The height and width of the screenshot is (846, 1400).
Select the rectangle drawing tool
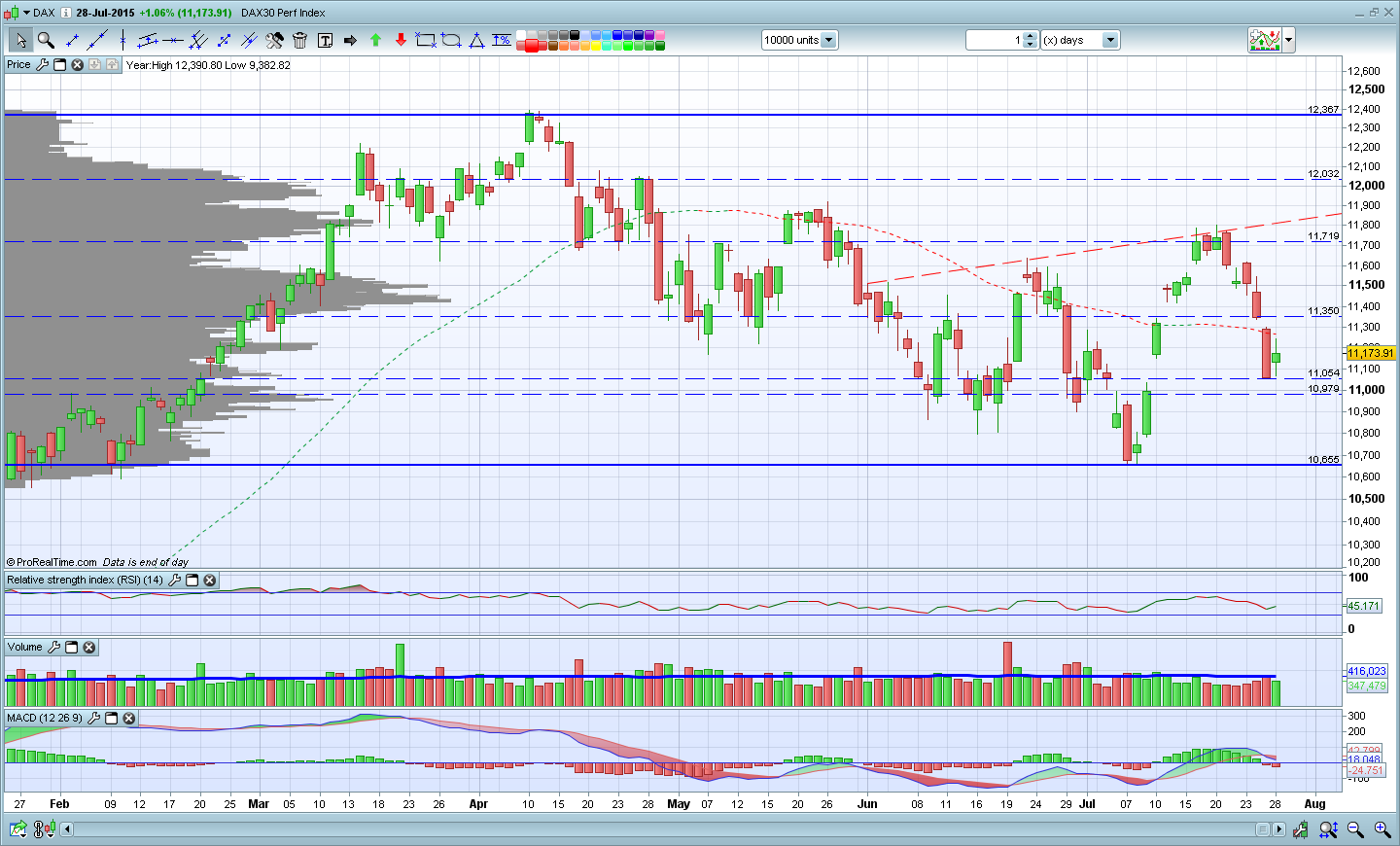[425, 40]
